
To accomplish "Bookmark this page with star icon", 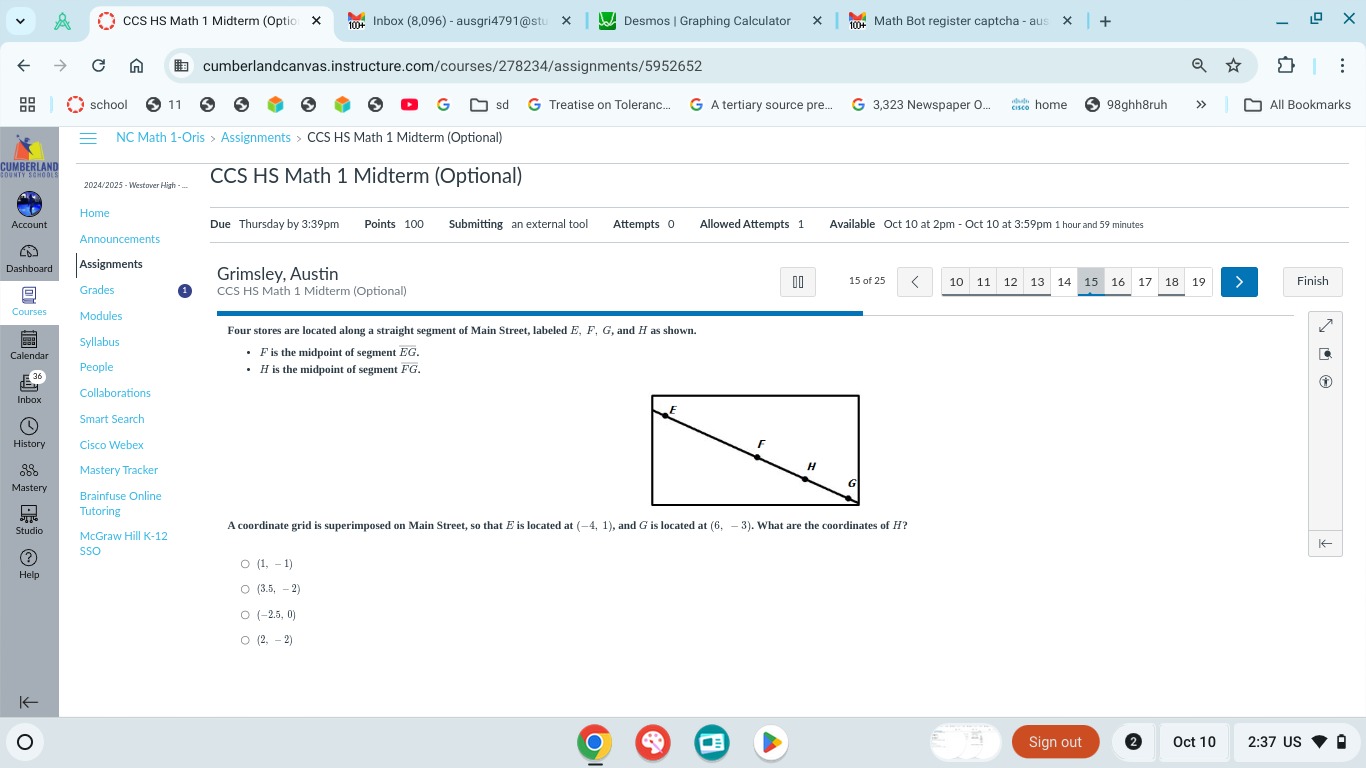I will [1233, 66].
